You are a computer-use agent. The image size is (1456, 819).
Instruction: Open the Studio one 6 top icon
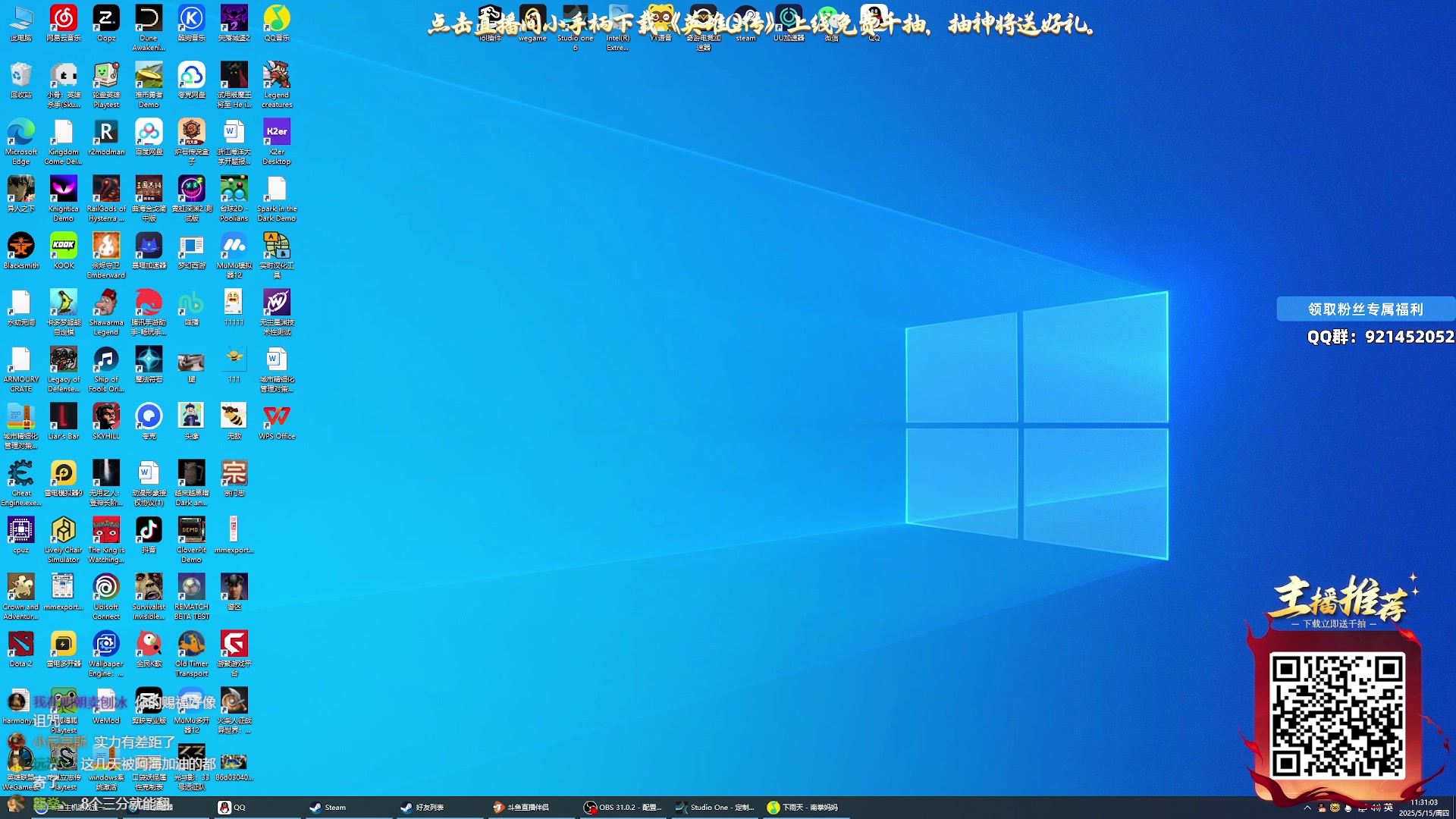(575, 28)
